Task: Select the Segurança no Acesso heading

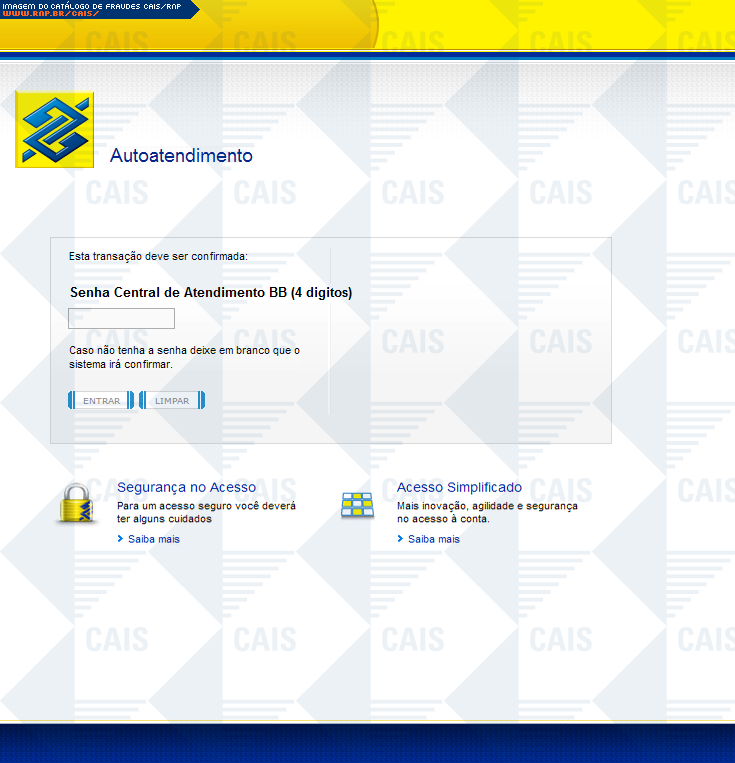Action: click(x=186, y=487)
